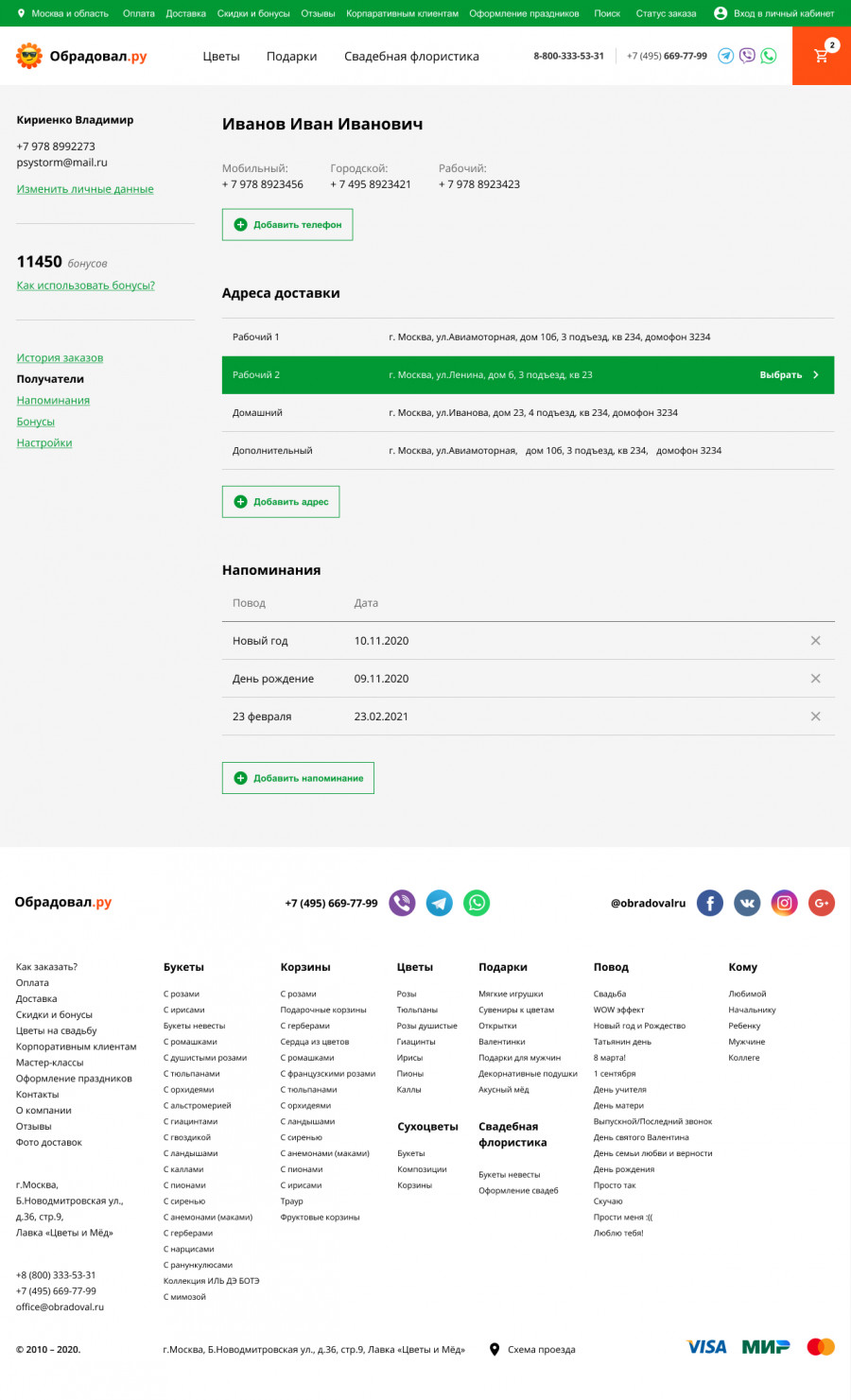Open История заказов sidebar link
Viewport: 851px width, 1400px height.
tap(60, 357)
